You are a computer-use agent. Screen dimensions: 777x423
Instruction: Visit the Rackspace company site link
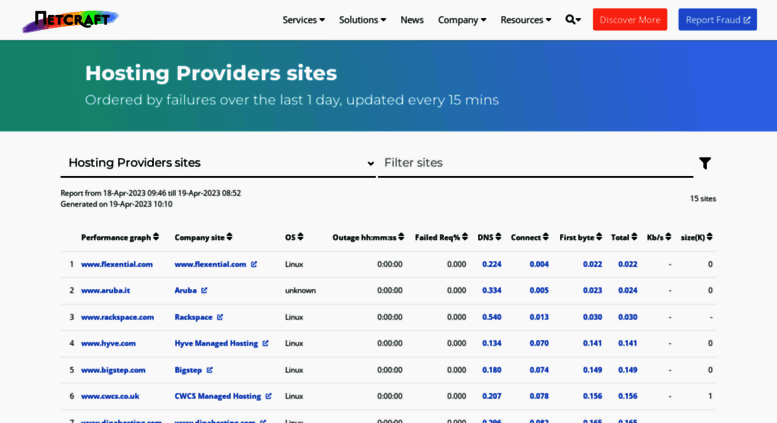click(193, 317)
